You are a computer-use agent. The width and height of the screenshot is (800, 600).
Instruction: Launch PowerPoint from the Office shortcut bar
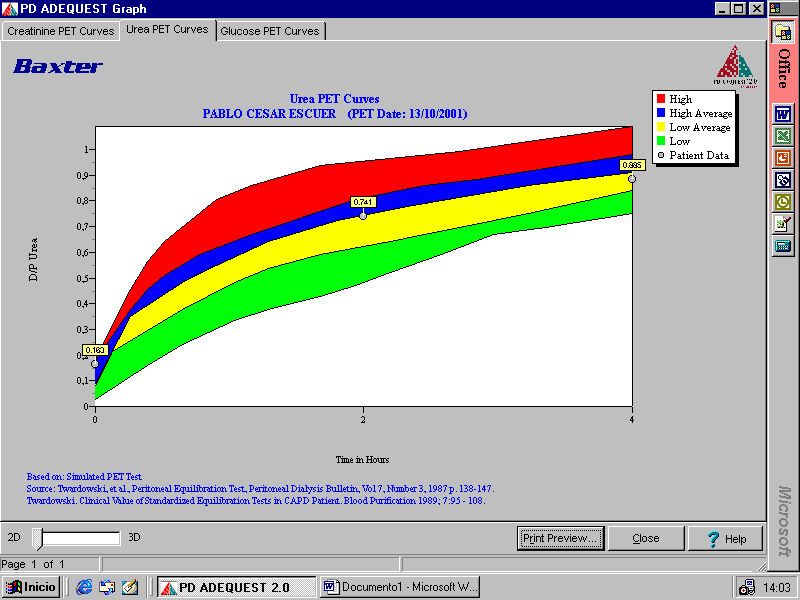pyautogui.click(x=783, y=157)
